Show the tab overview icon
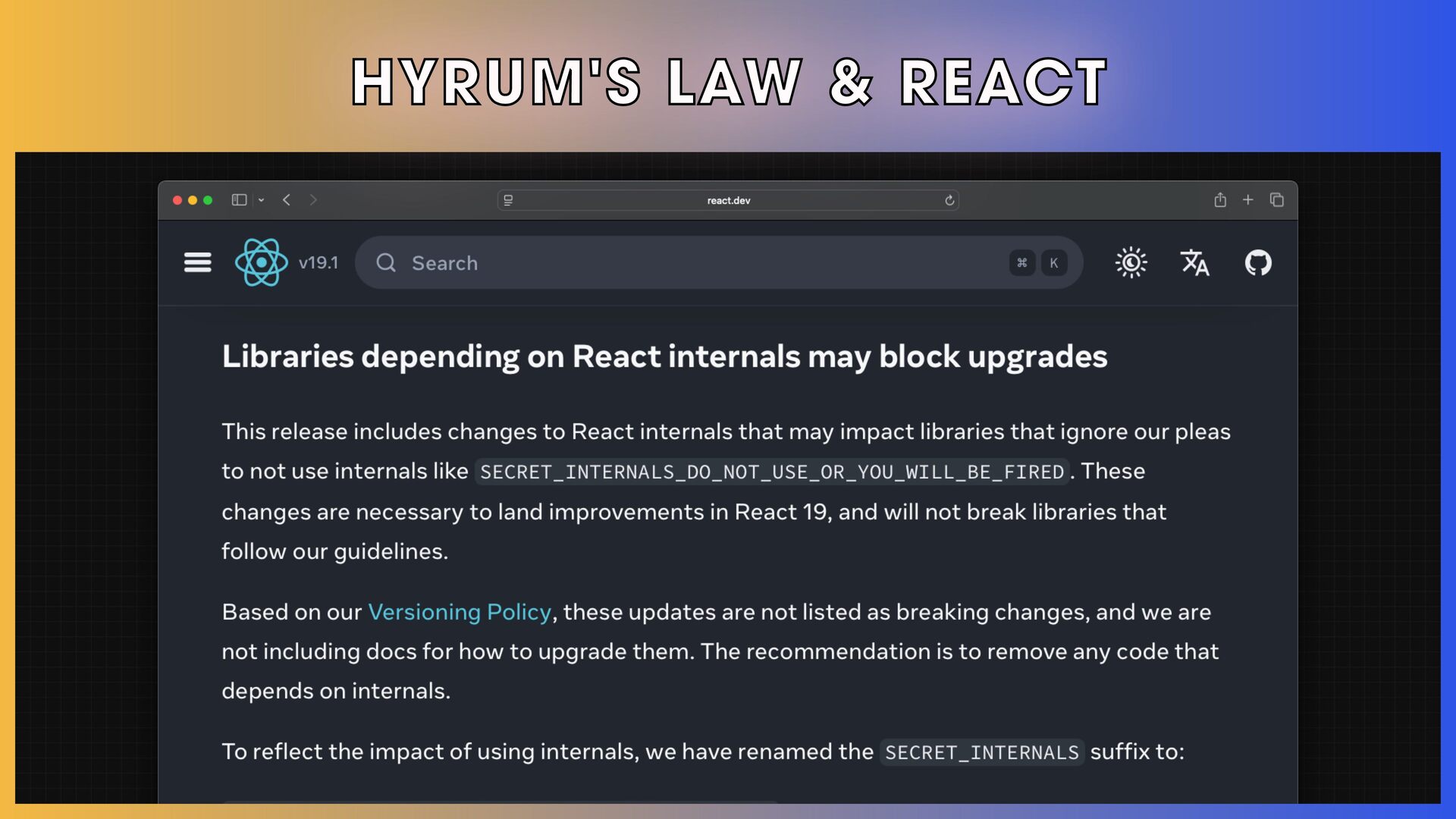The width and height of the screenshot is (1456, 819). point(1277,199)
